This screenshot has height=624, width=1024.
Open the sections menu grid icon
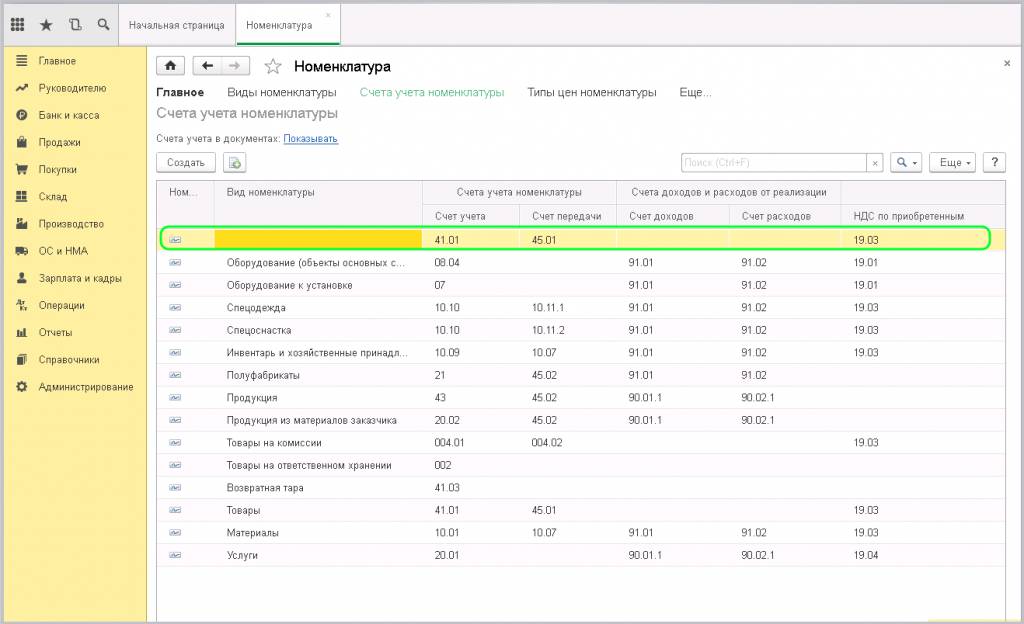point(18,25)
